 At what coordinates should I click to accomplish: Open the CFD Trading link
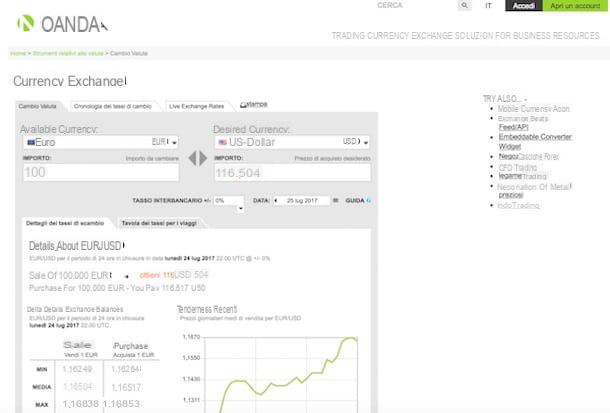point(518,168)
